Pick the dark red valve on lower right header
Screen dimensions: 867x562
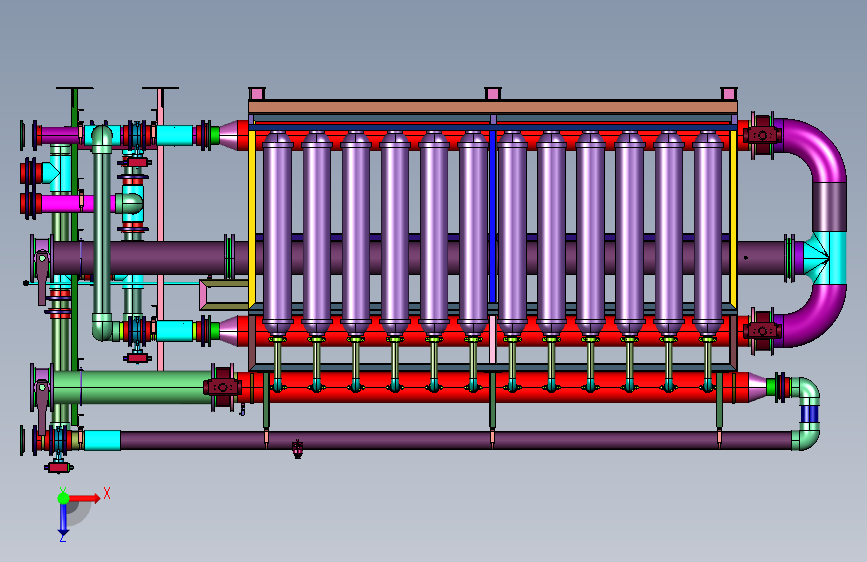(x=762, y=331)
